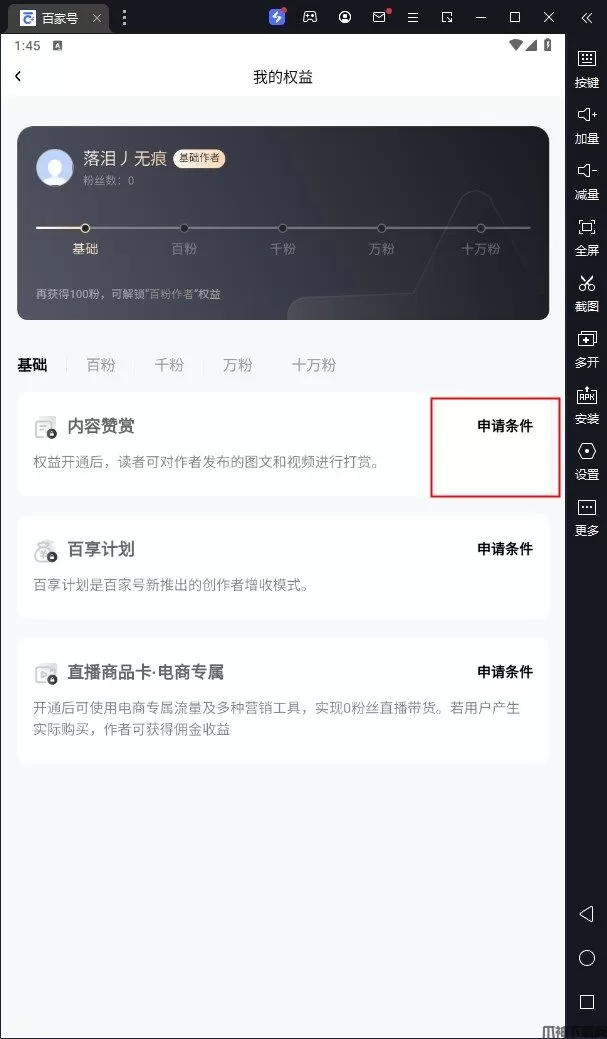
Task: Open the 按键 keyboard mapping tool
Action: (x=586, y=68)
